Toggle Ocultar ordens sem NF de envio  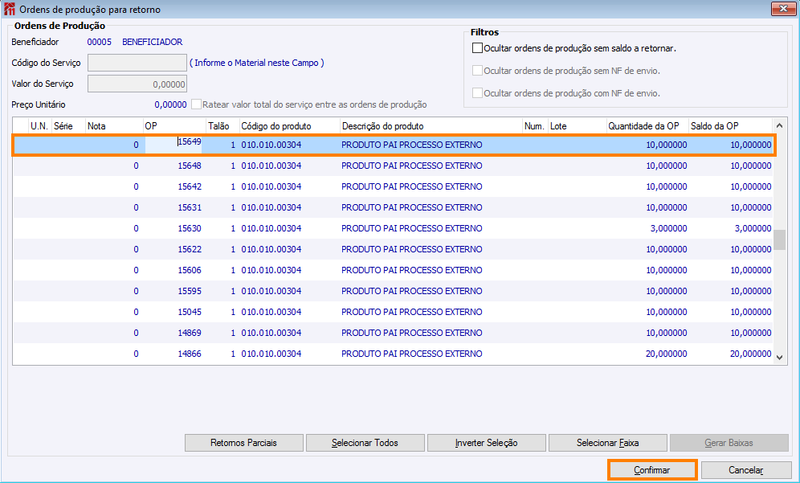pyautogui.click(x=477, y=70)
